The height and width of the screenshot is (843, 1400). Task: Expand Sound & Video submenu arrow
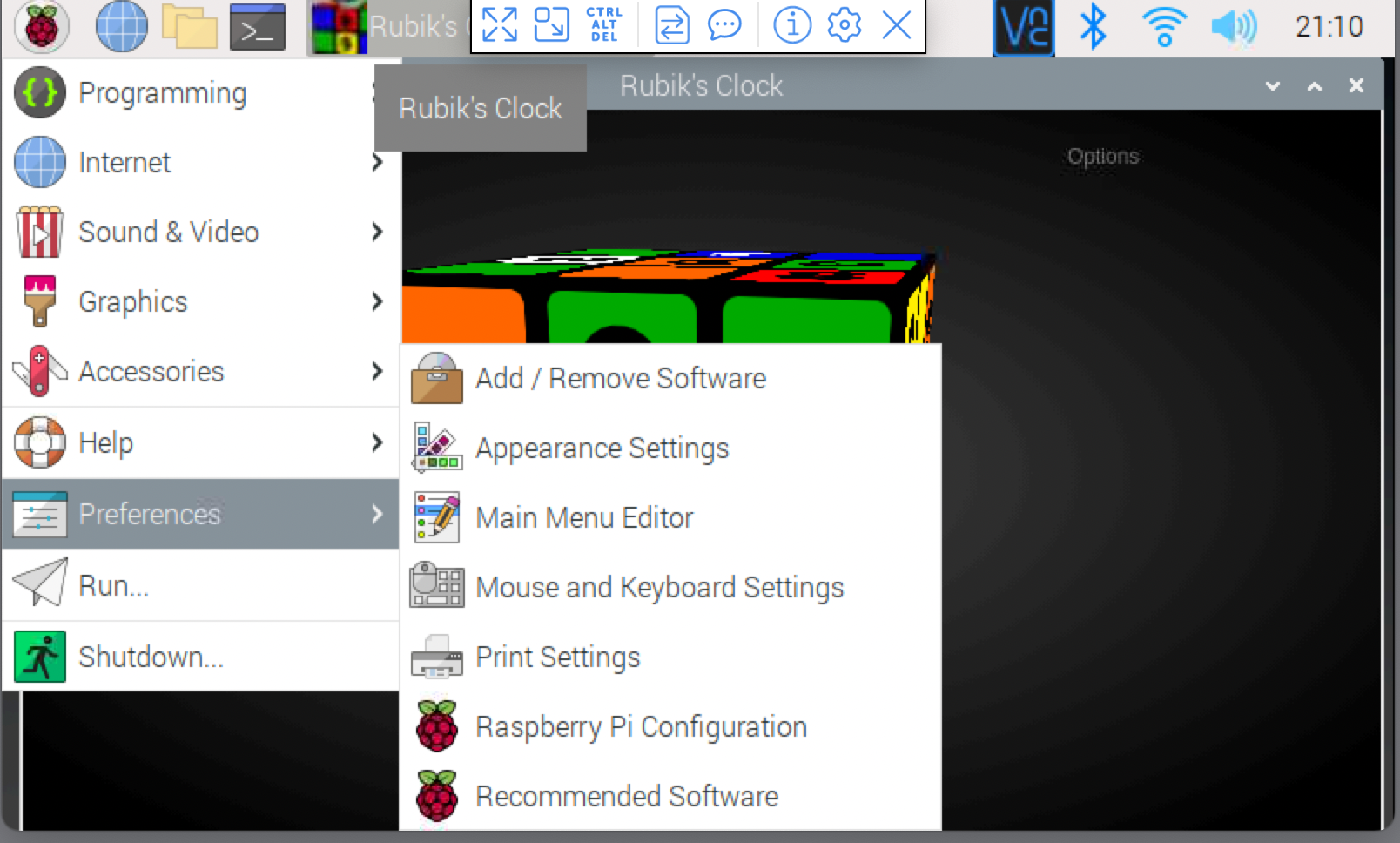tap(377, 232)
